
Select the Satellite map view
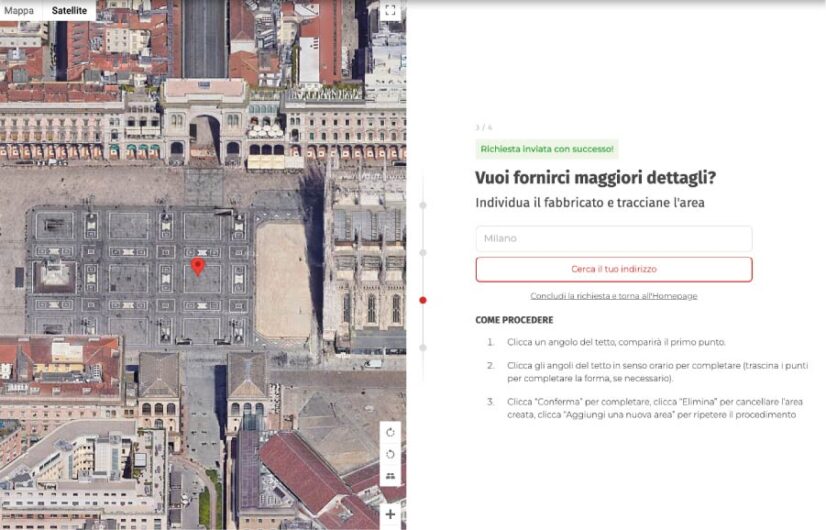pyautogui.click(x=69, y=10)
